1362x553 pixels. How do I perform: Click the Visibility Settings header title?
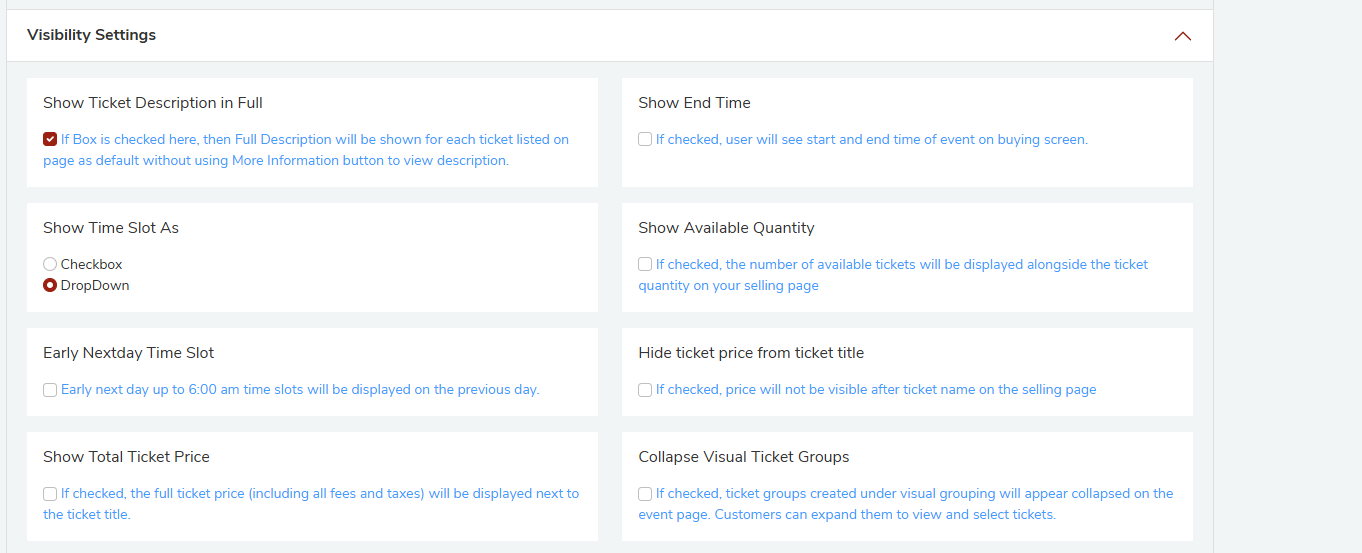pos(92,35)
